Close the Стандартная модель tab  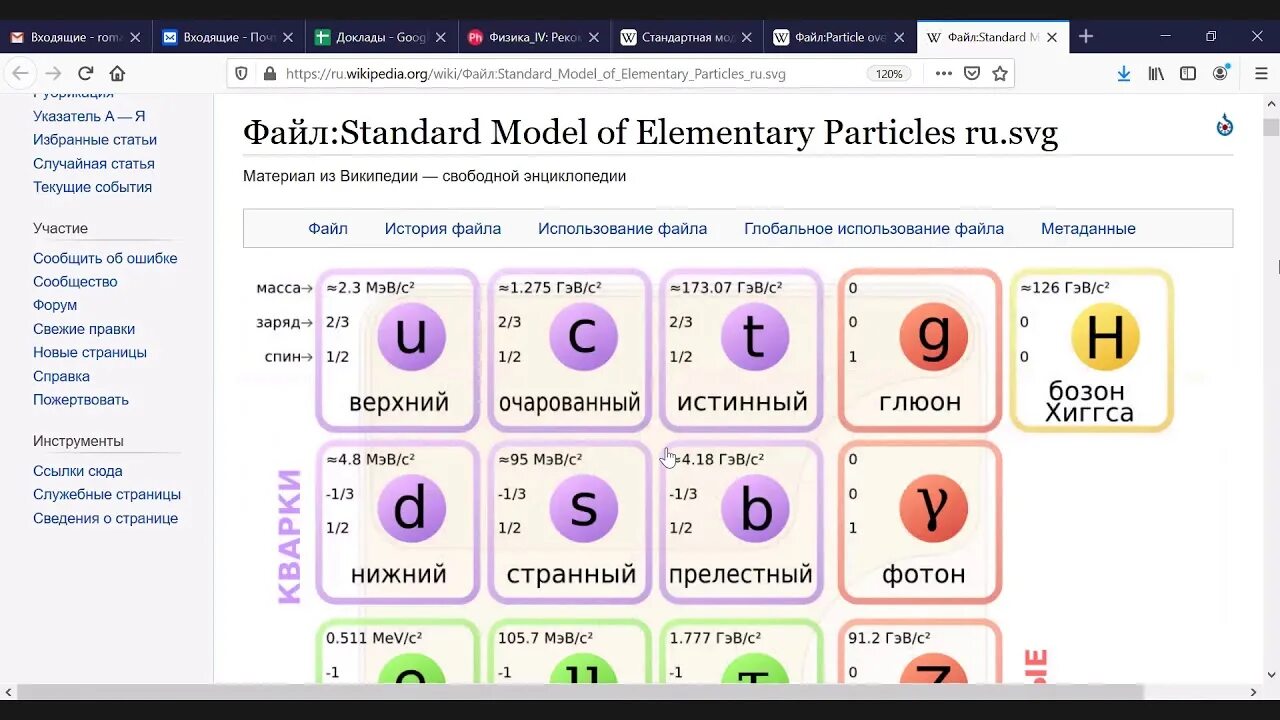746,37
